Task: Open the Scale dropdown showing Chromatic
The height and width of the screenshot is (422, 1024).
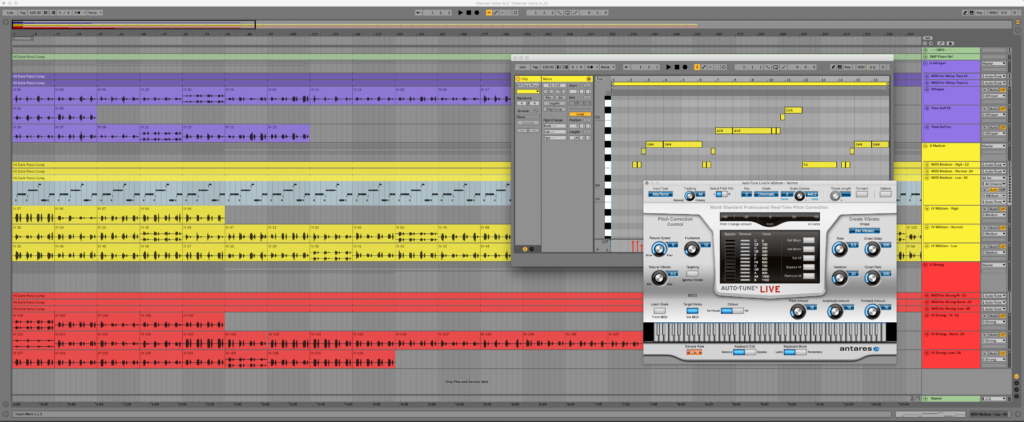Action: pyautogui.click(x=767, y=194)
